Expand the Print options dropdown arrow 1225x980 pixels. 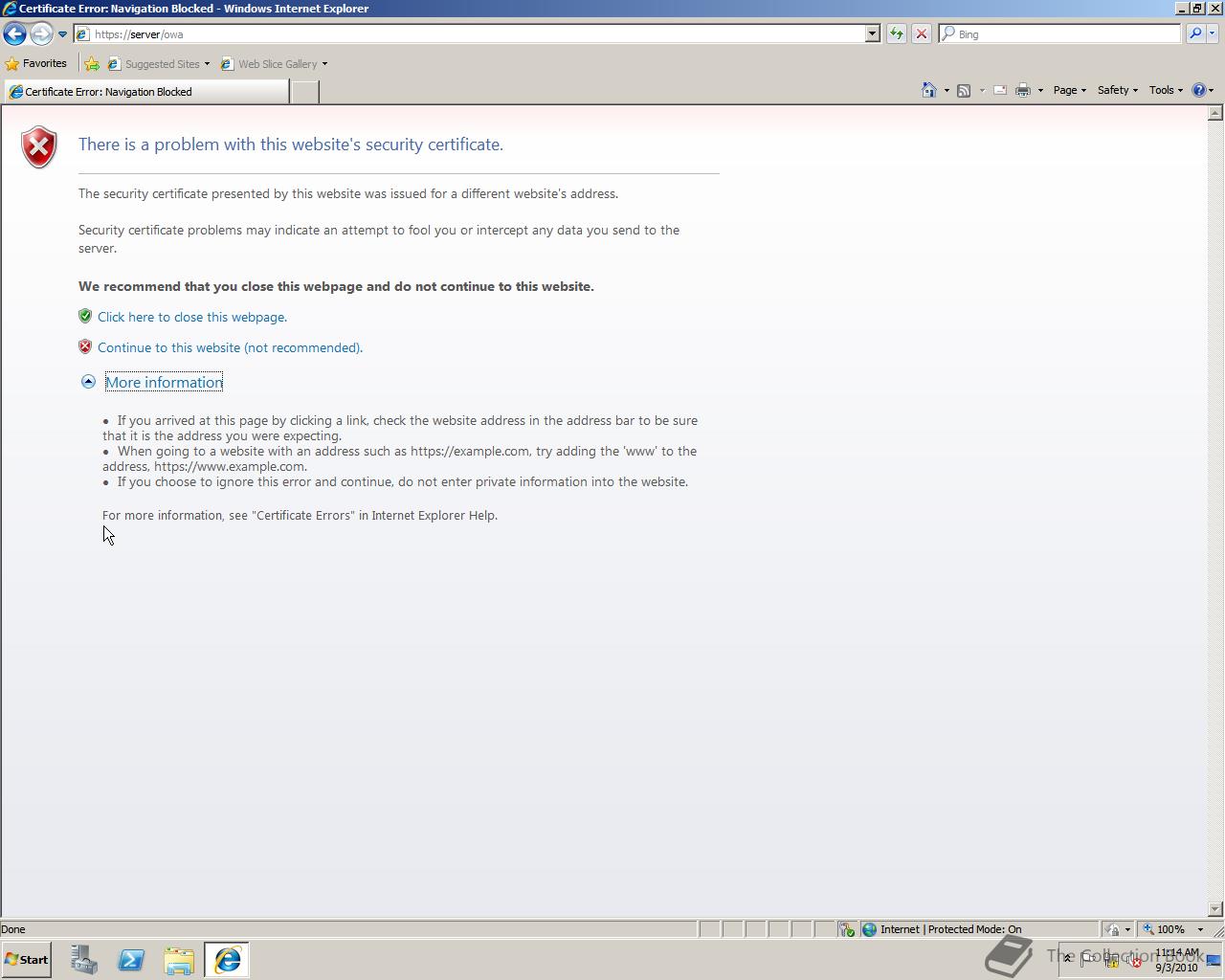click(x=1040, y=91)
